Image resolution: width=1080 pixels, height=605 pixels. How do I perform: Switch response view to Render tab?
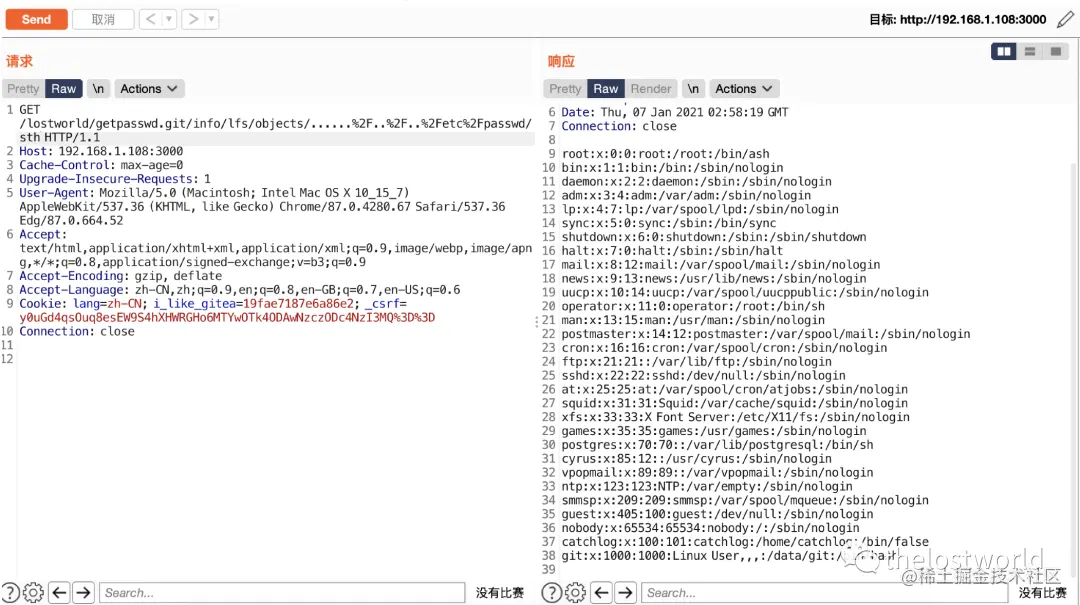click(x=651, y=89)
